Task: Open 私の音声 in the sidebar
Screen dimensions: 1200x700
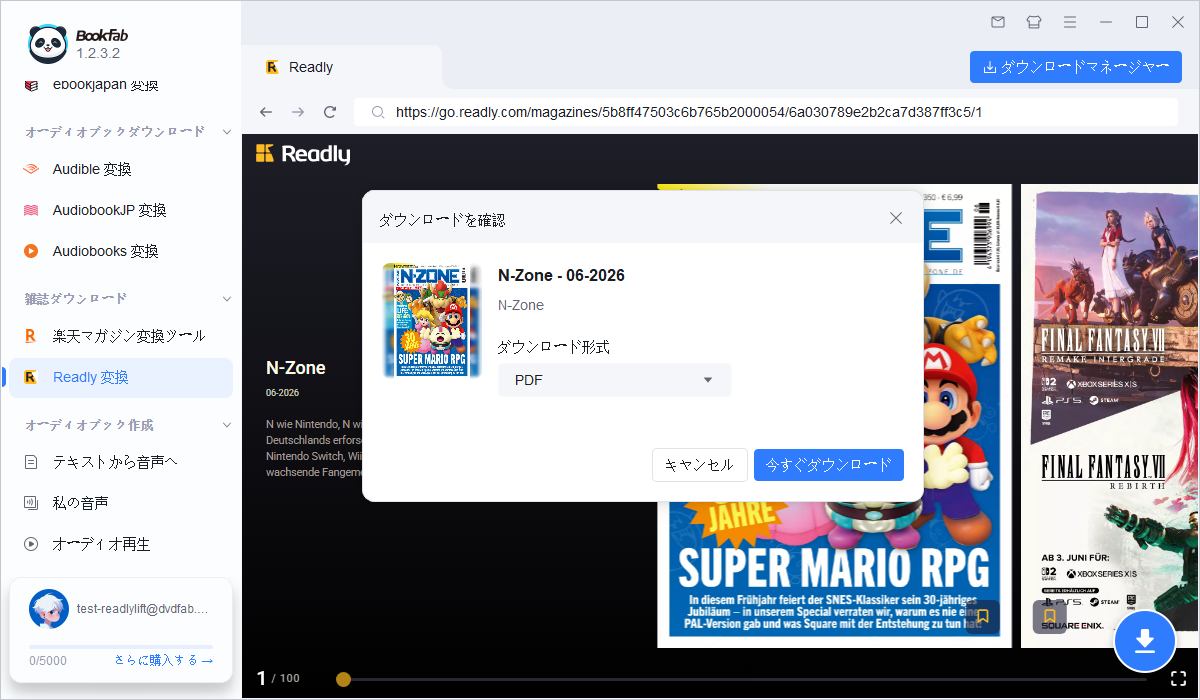Action: (121, 503)
